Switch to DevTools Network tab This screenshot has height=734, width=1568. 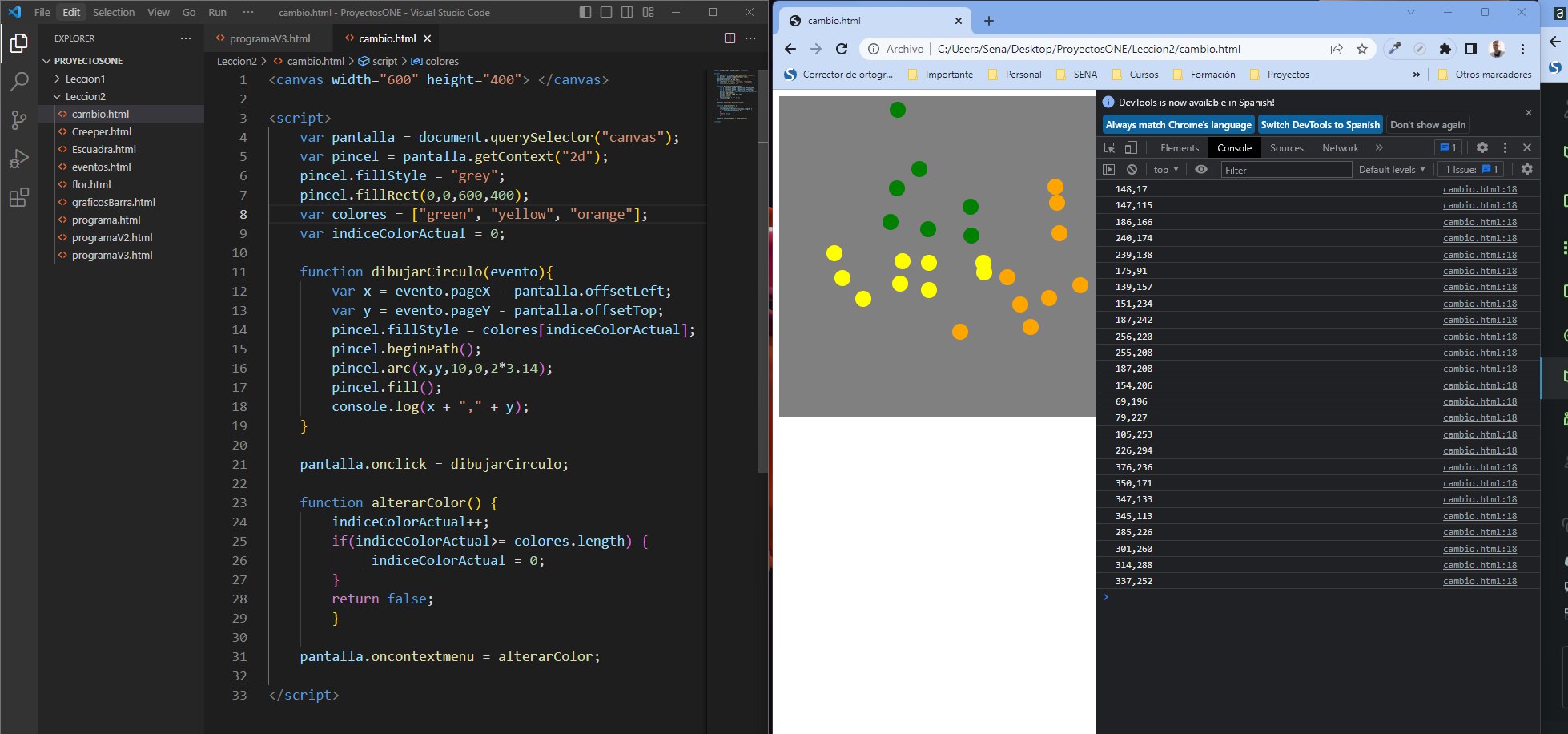[1341, 148]
